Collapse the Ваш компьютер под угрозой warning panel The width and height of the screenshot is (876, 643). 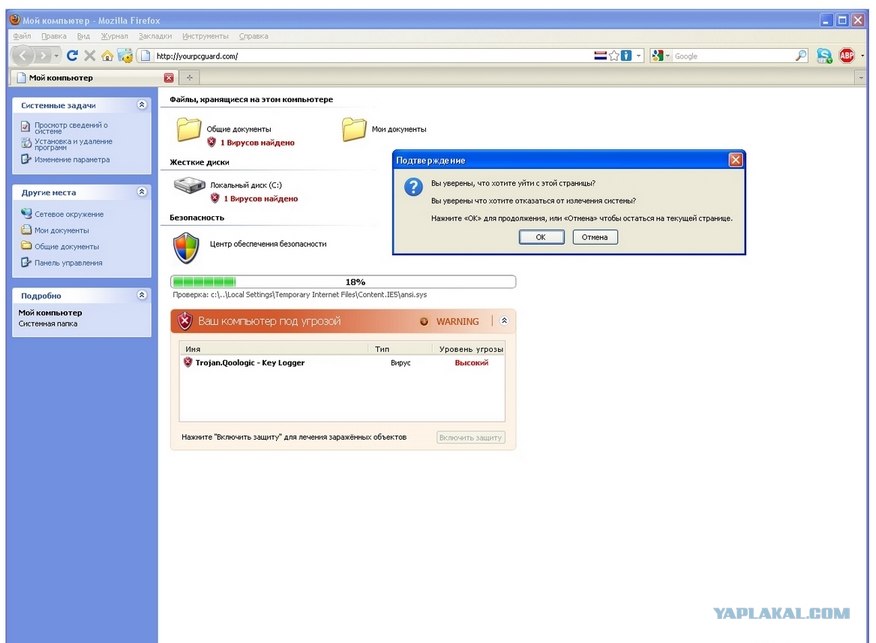click(x=504, y=321)
